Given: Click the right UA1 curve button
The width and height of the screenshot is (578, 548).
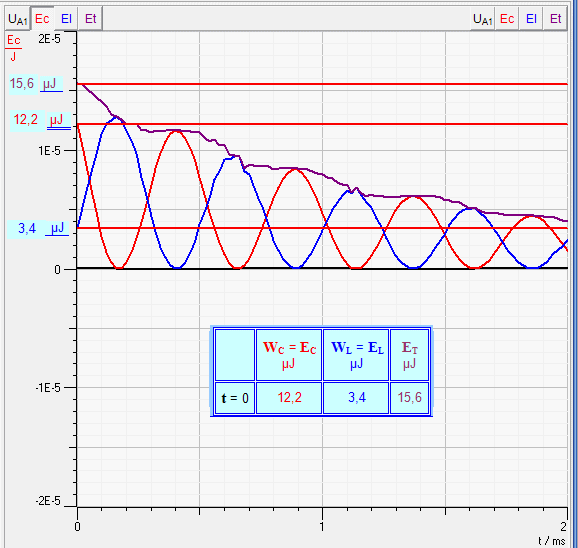Looking at the screenshot, I should coord(483,19).
